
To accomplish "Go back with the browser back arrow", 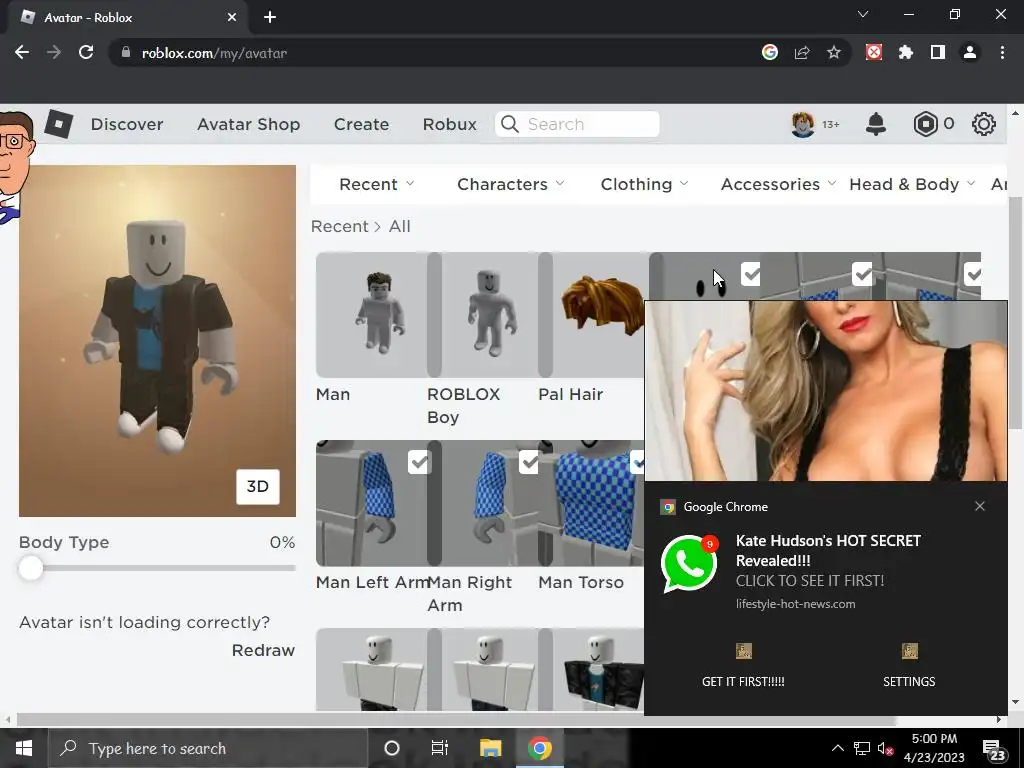I will pos(22,53).
